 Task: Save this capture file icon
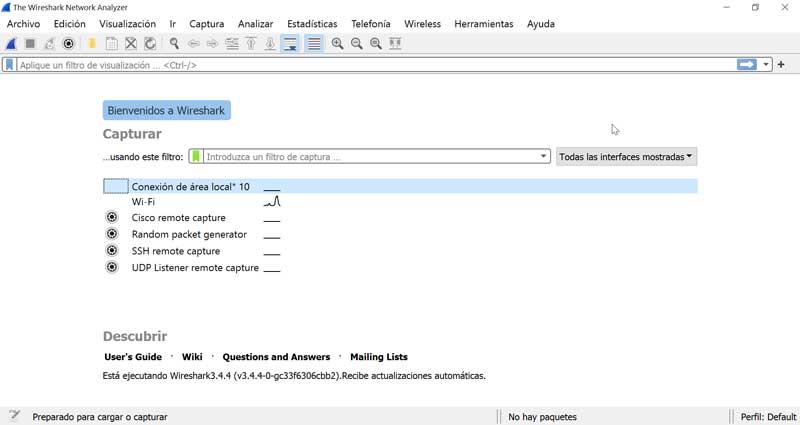111,44
